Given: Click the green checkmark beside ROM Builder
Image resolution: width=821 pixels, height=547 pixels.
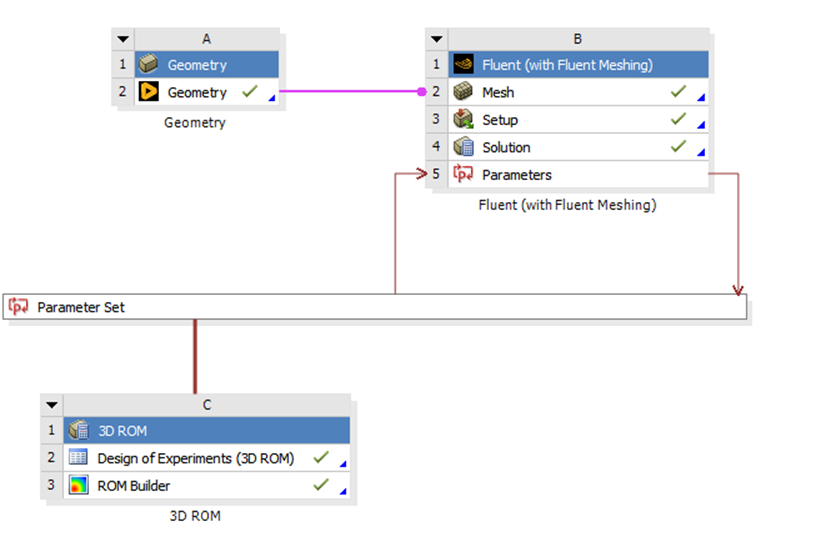Looking at the screenshot, I should click(320, 485).
